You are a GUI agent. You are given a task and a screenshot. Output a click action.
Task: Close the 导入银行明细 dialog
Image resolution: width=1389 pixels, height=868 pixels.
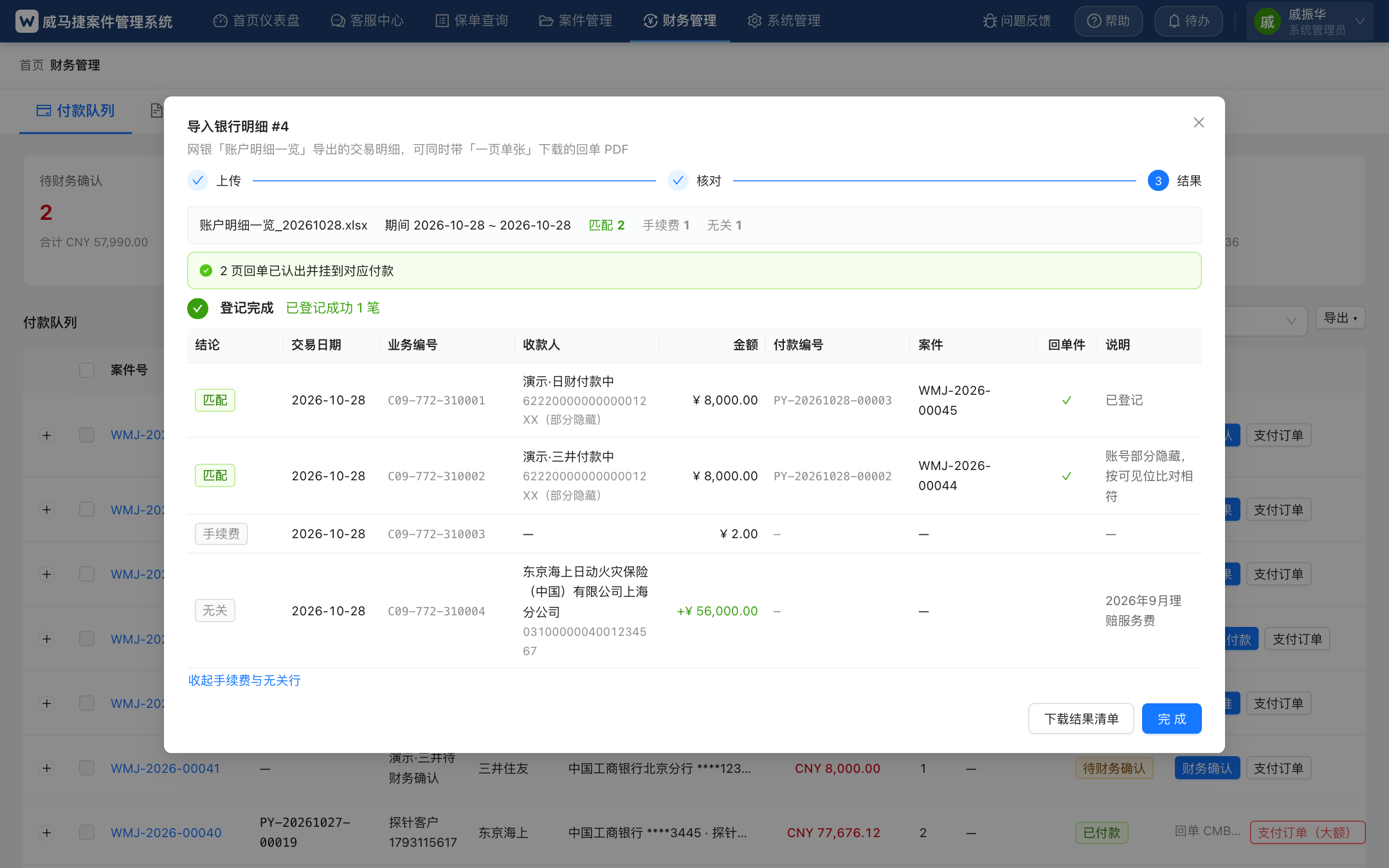pyautogui.click(x=1199, y=122)
